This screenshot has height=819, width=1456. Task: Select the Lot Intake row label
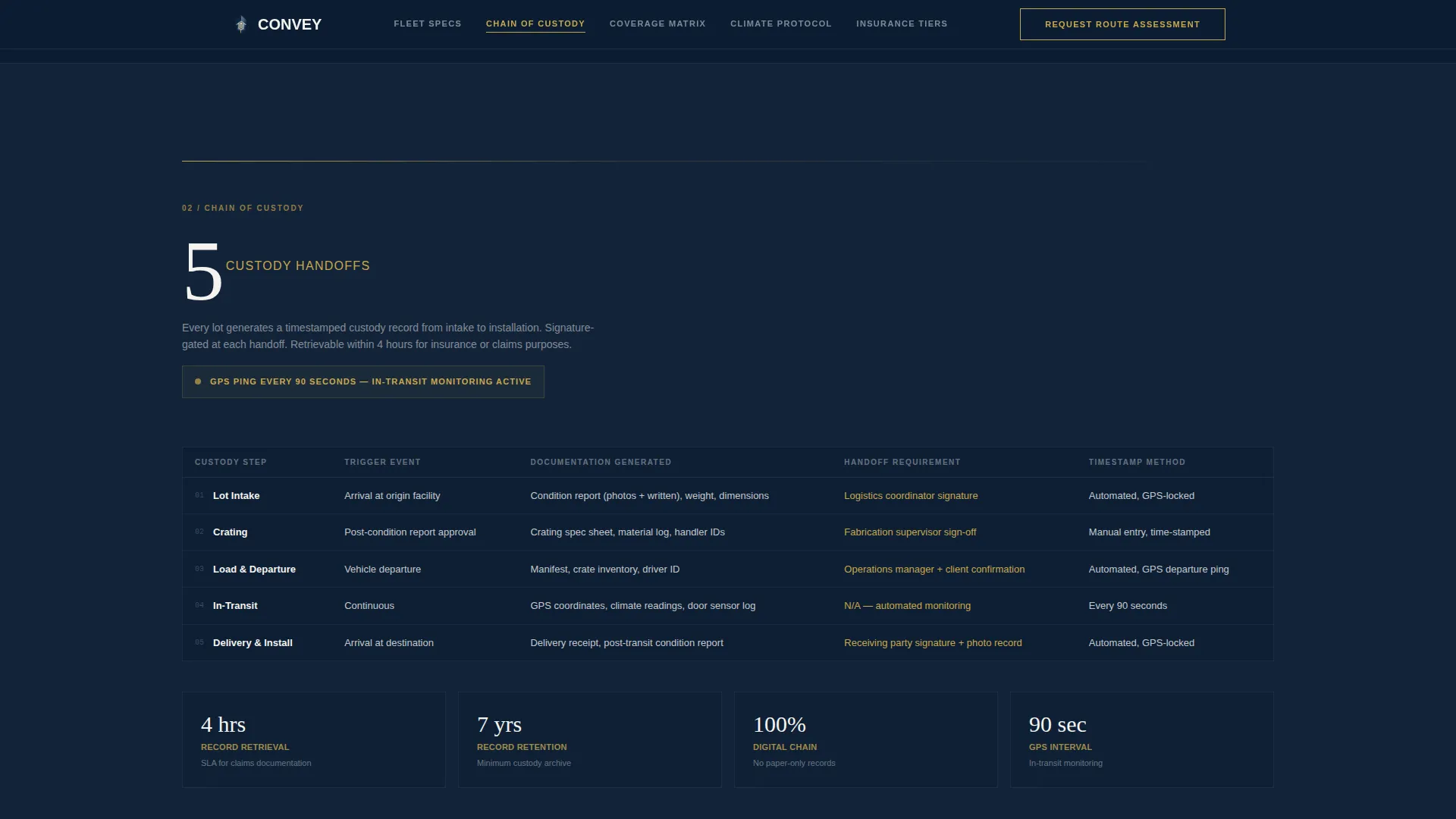point(236,496)
